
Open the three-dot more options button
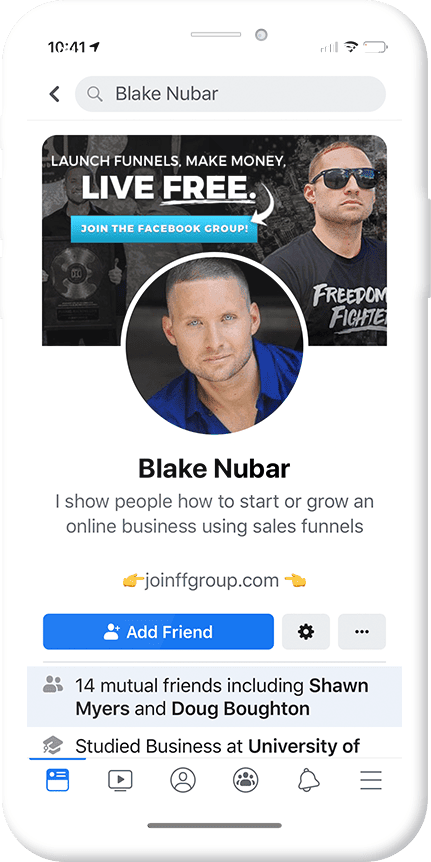pos(362,632)
